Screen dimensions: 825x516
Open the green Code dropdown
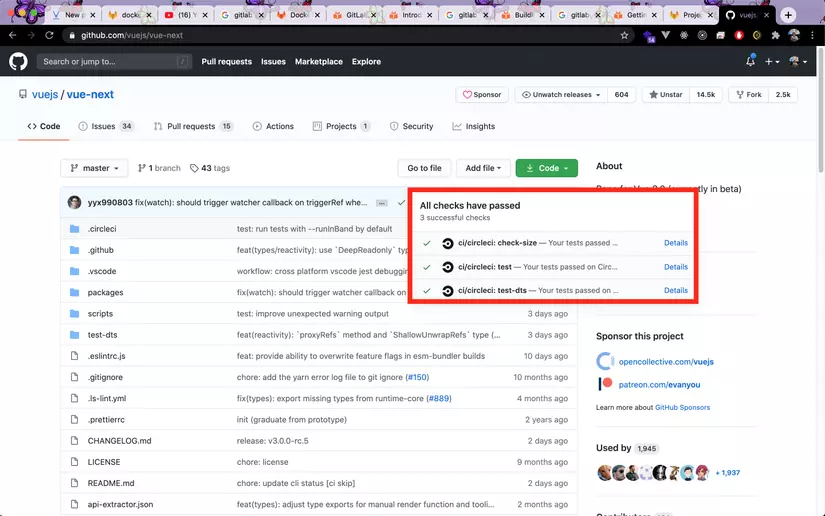[547, 168]
